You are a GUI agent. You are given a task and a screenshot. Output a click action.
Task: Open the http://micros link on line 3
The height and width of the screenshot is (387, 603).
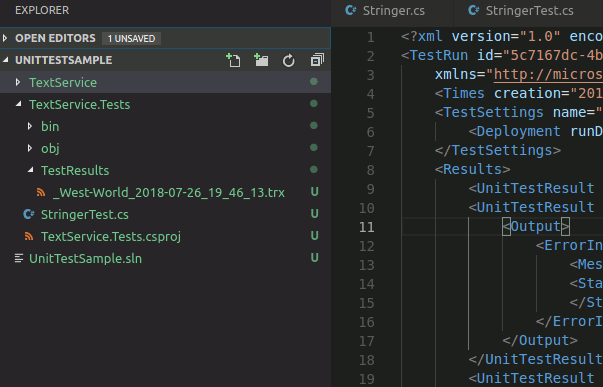(548, 74)
